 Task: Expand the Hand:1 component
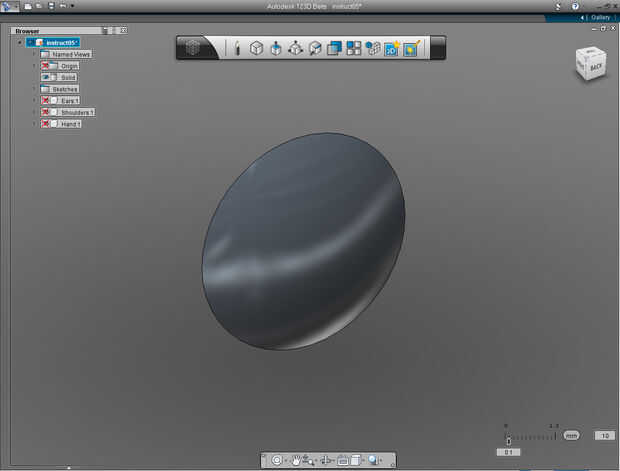(34, 124)
